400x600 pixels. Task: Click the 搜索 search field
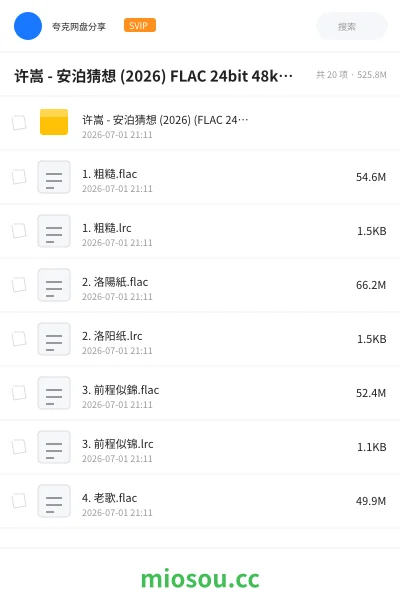[x=352, y=26]
